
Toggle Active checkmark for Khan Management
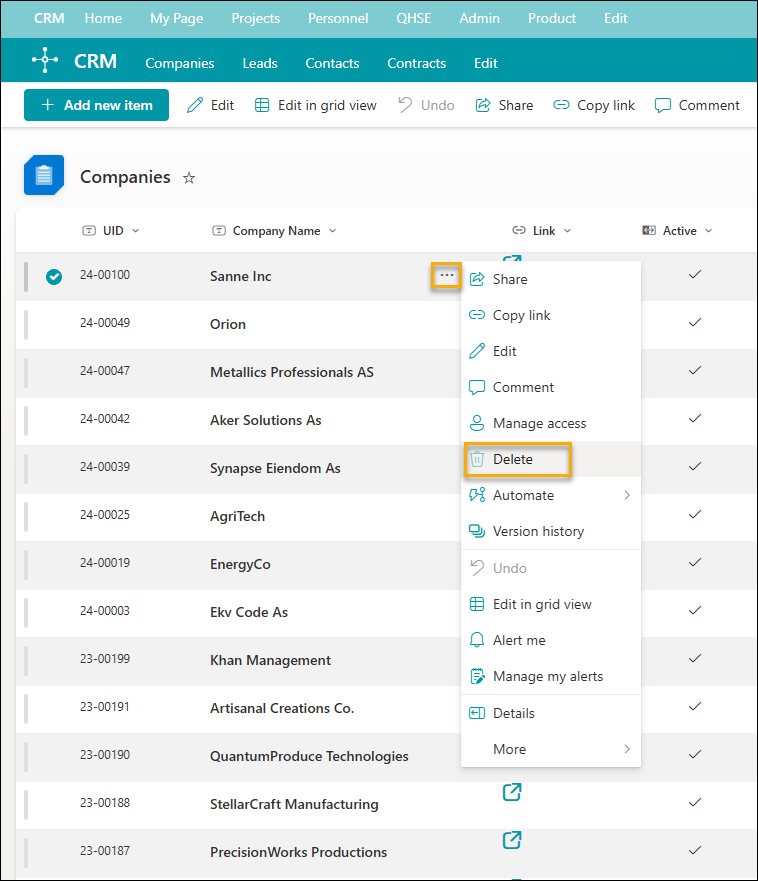click(695, 658)
